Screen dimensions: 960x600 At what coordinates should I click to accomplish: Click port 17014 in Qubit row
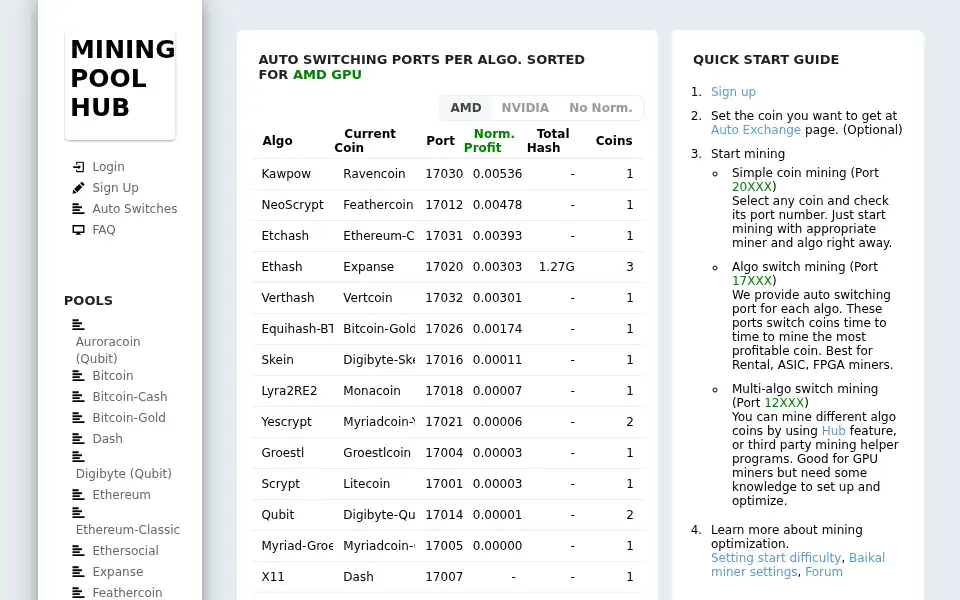(x=444, y=515)
